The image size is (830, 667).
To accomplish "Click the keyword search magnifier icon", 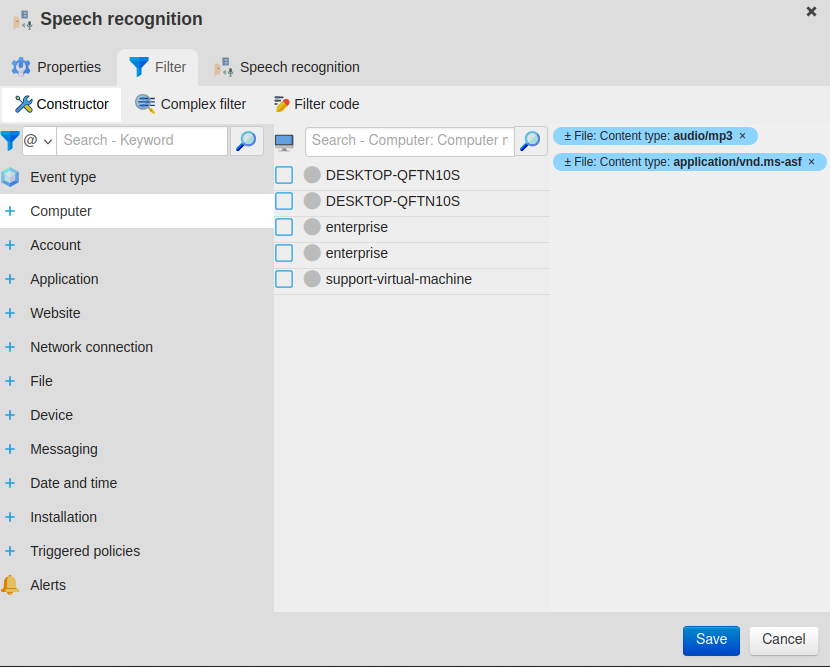I will click(x=246, y=141).
